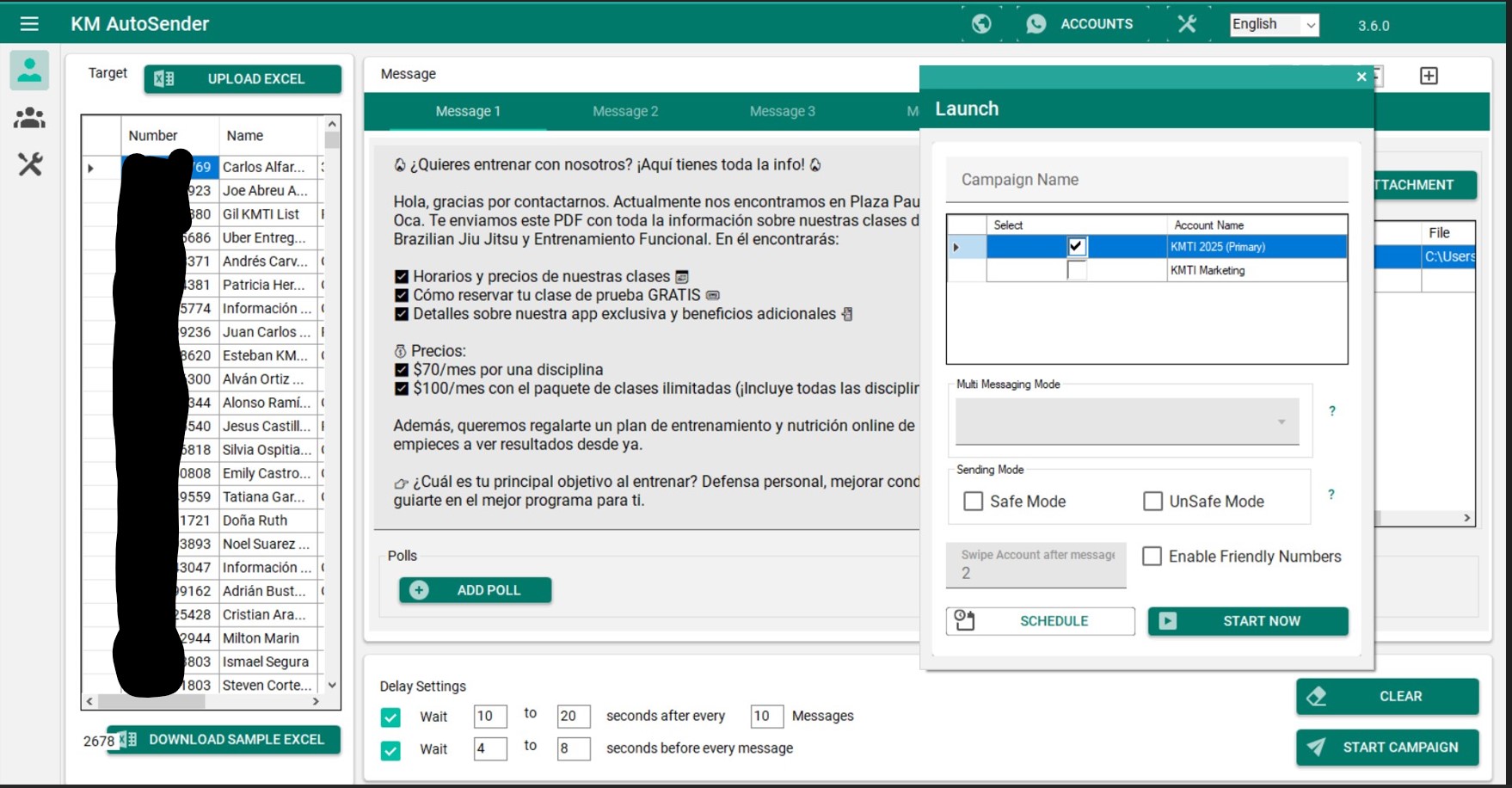Screen dimensions: 1512x788
Task: Enable Safe Mode checkbox
Action: 974,502
